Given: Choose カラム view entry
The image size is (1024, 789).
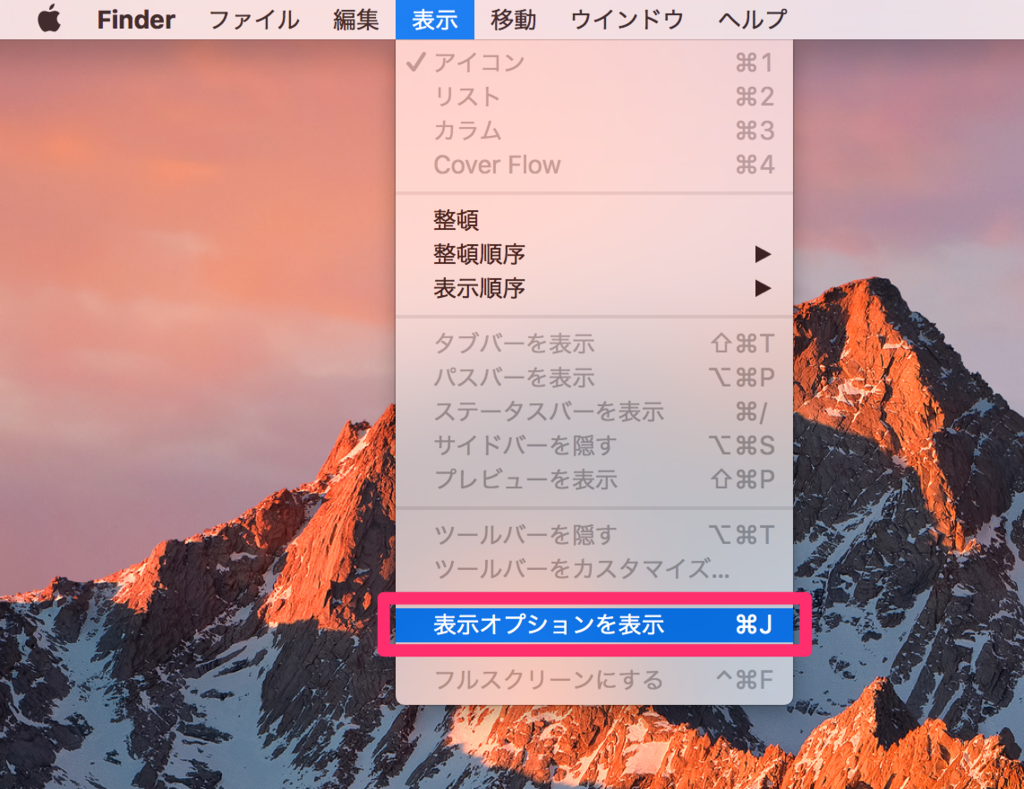Looking at the screenshot, I should tap(594, 131).
